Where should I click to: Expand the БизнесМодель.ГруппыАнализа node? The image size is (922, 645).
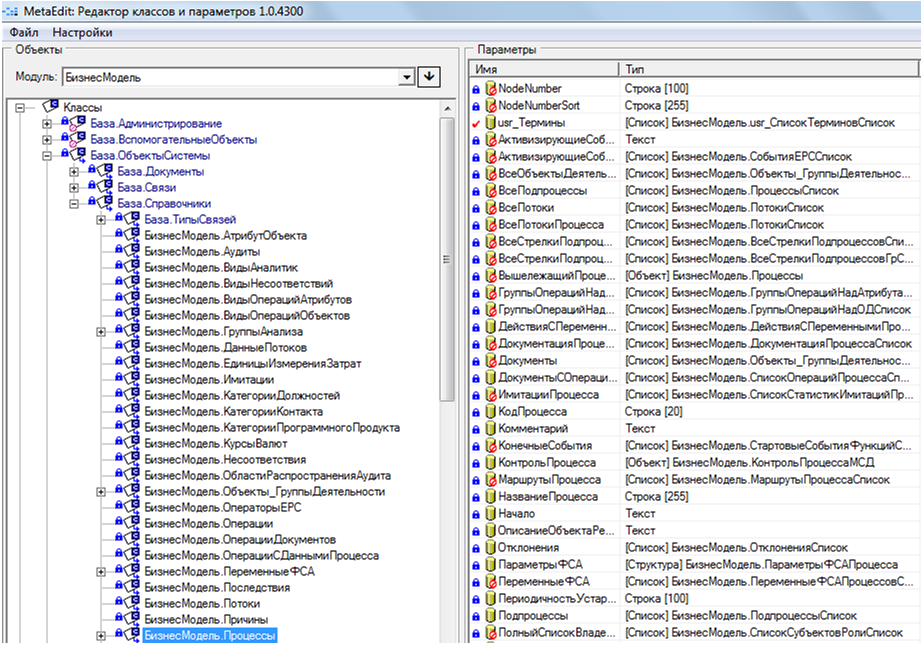point(101,331)
